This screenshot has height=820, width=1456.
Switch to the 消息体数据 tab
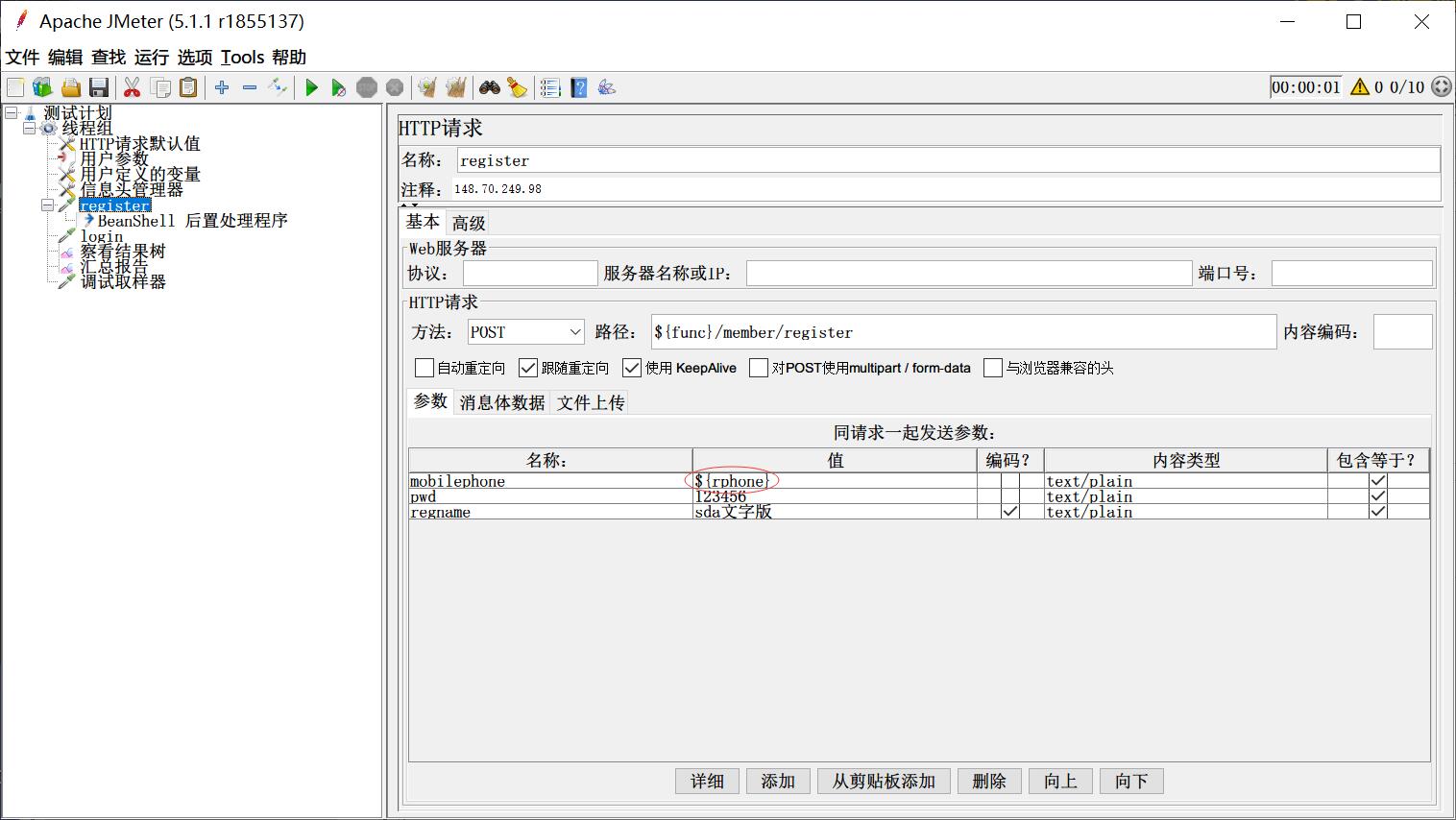pos(501,403)
